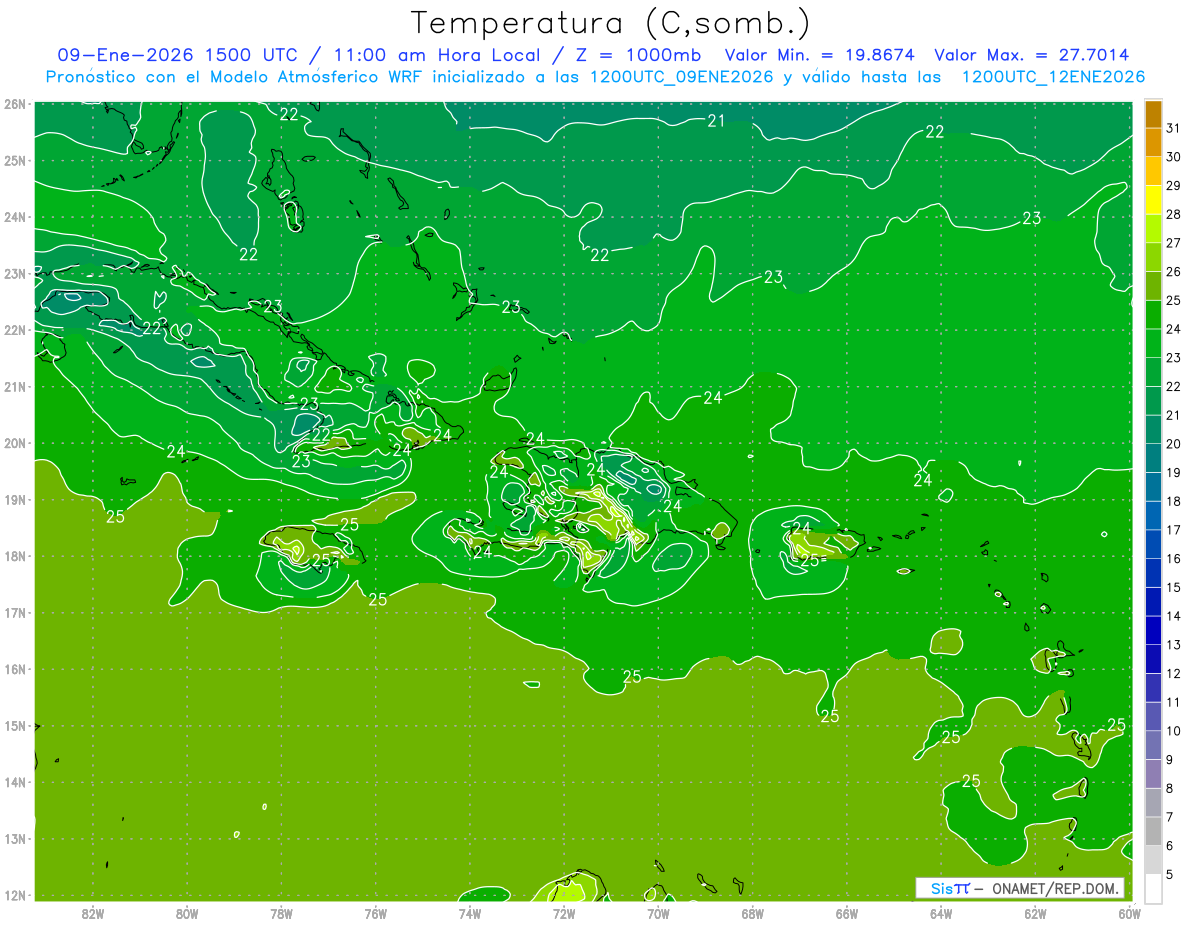1200x927 pixels.
Task: Click the 'Valor Min. = 19.8674' value
Action: (819, 55)
